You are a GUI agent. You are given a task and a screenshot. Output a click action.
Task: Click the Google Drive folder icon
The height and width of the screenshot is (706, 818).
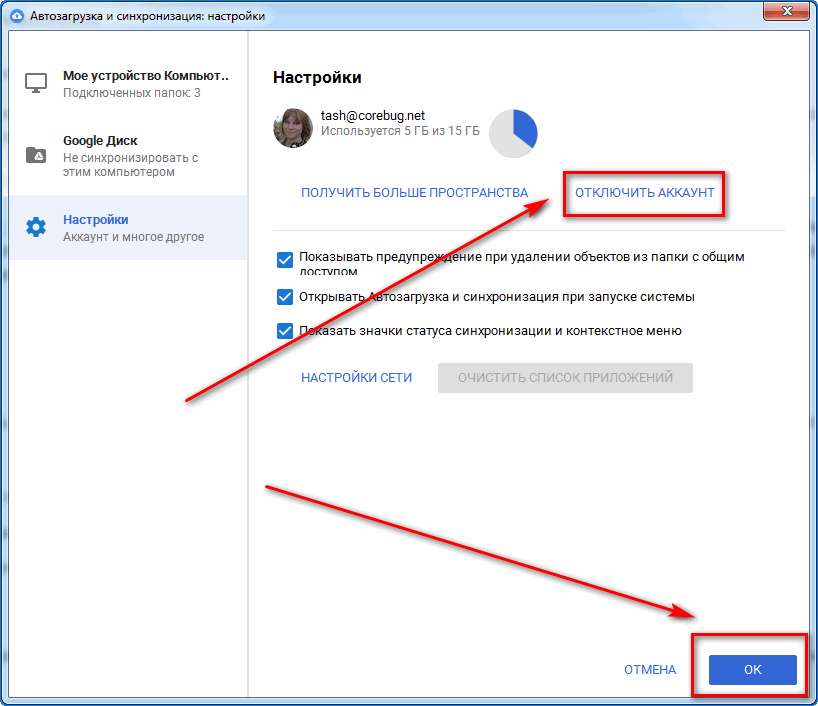pyautogui.click(x=36, y=155)
